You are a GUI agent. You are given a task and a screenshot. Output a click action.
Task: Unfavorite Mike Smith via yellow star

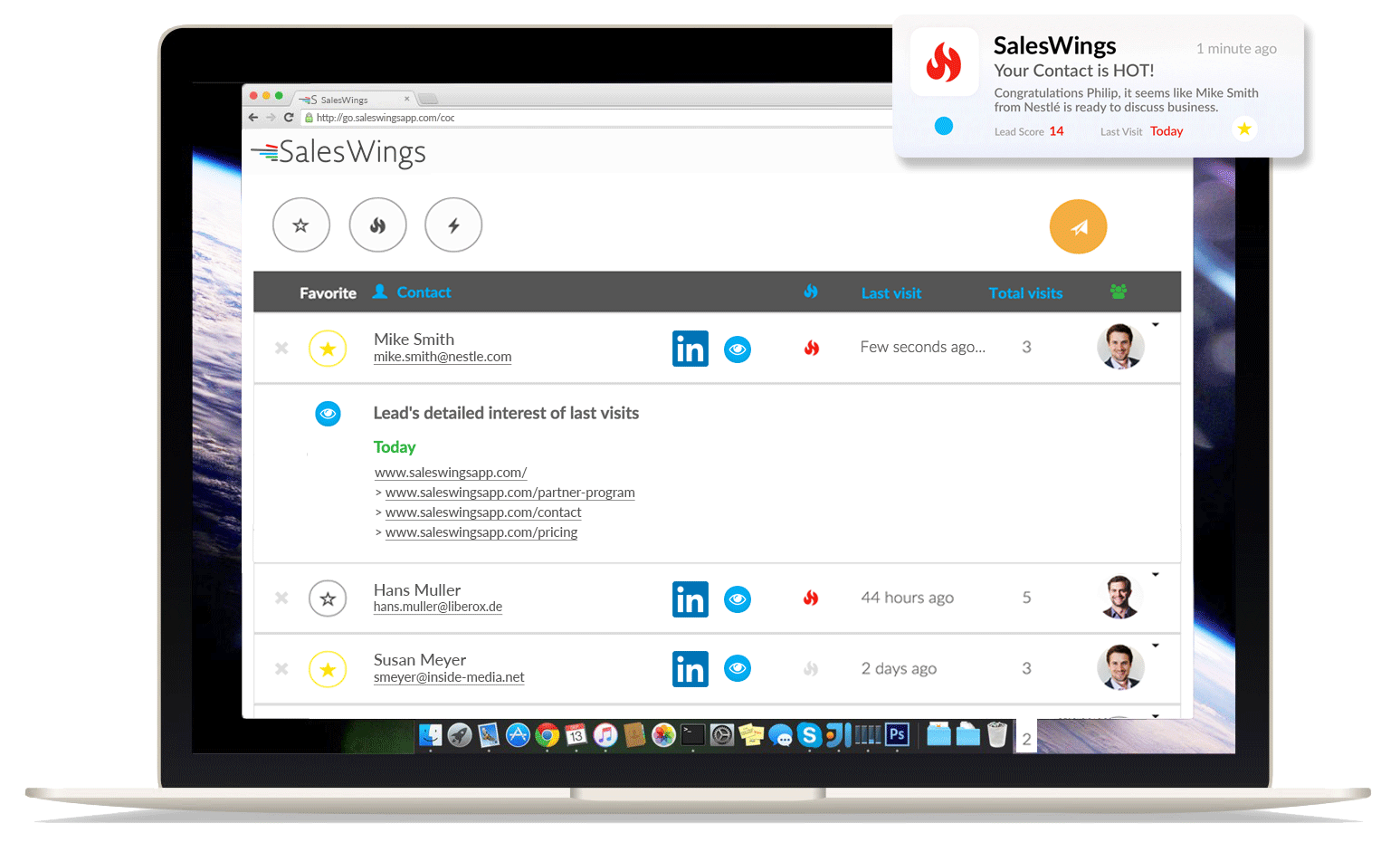pyautogui.click(x=328, y=349)
